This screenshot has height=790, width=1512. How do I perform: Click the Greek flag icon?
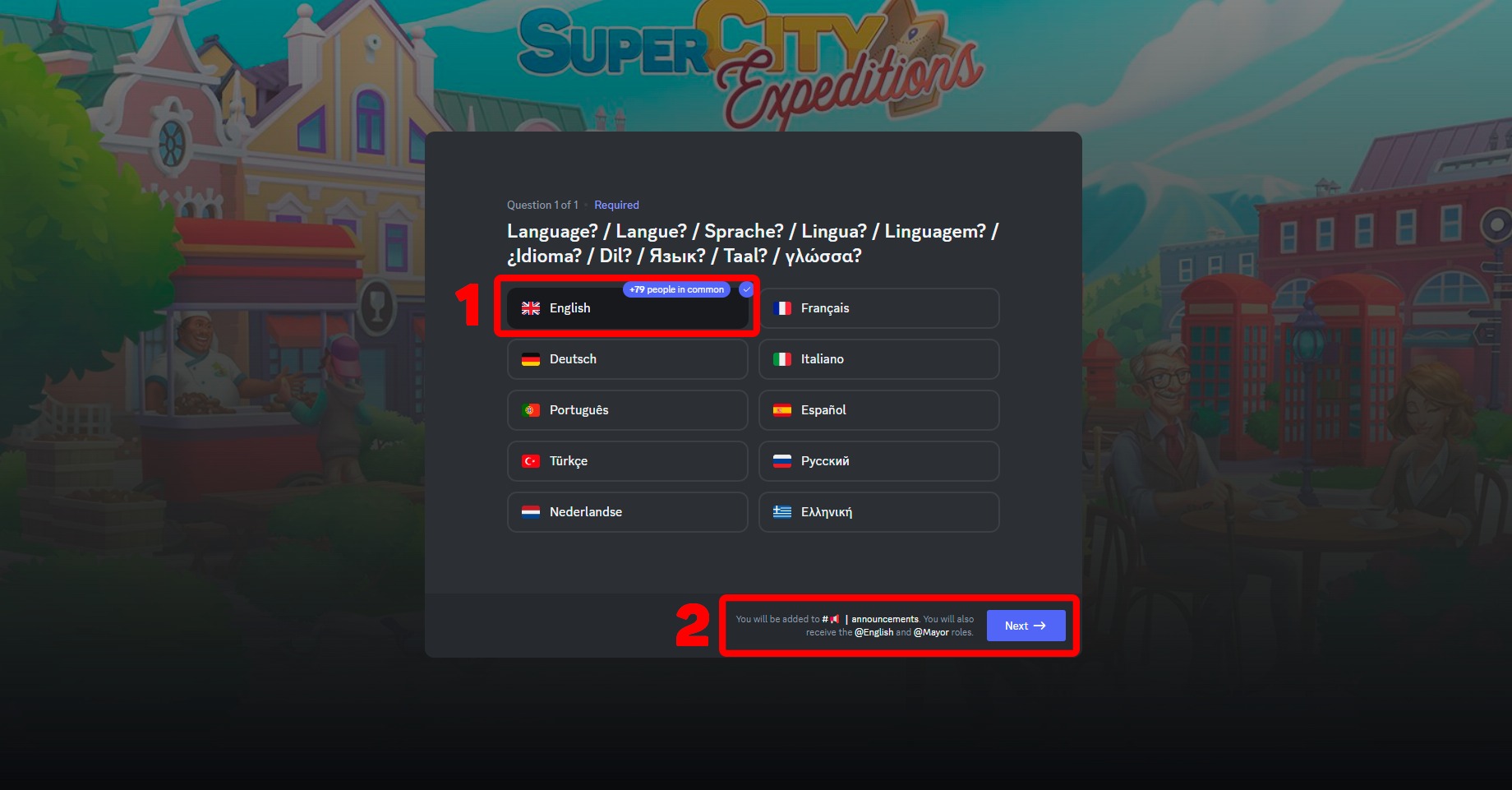coord(782,512)
